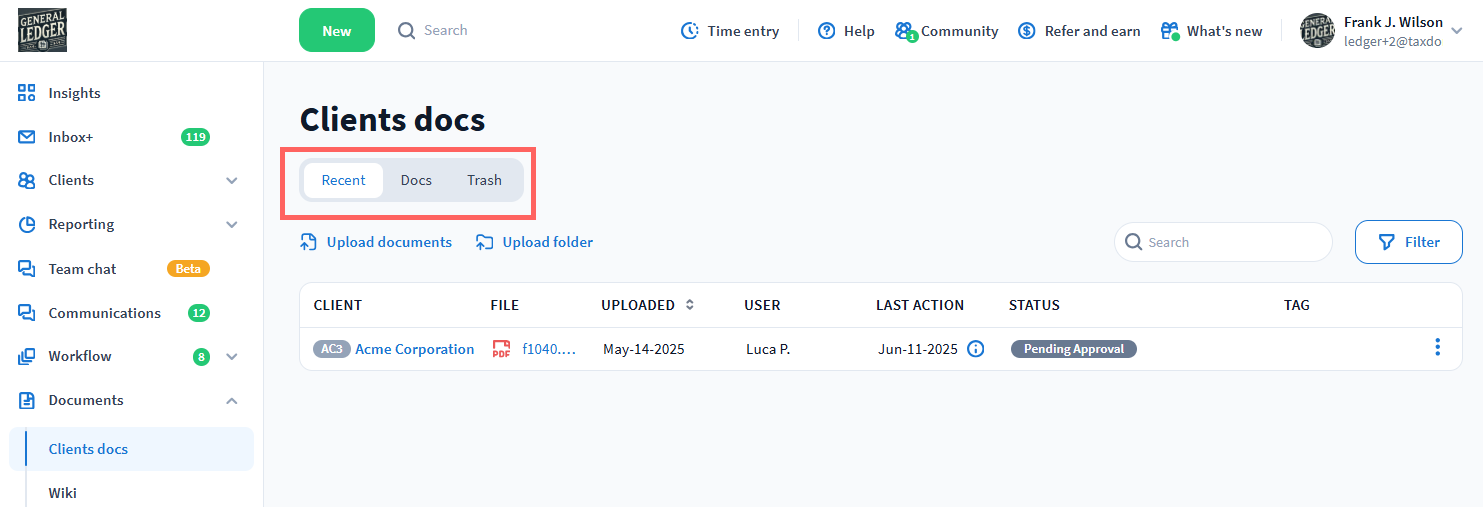Open What's new gift icon

pos(1169,31)
